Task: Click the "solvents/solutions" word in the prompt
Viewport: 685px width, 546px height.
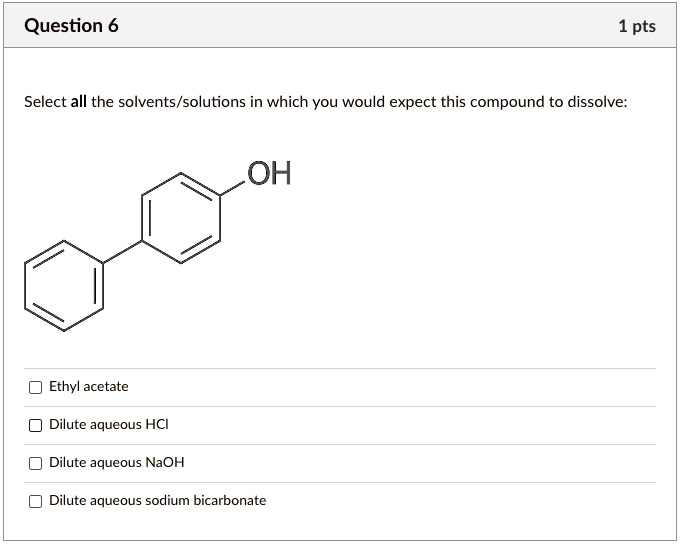Action: pyautogui.click(x=182, y=102)
